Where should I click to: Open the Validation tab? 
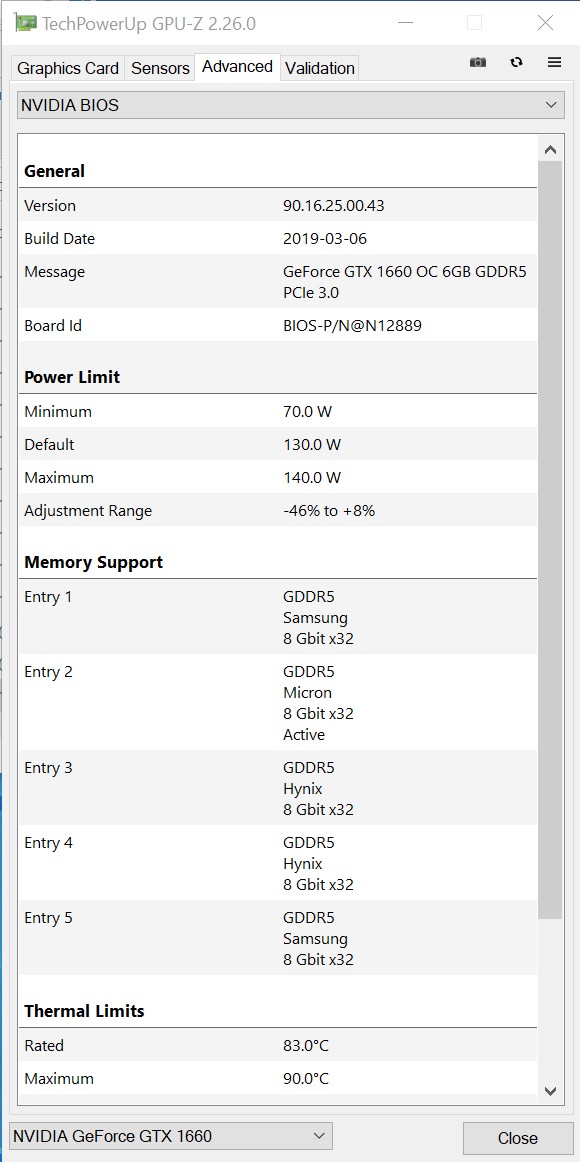[x=320, y=68]
